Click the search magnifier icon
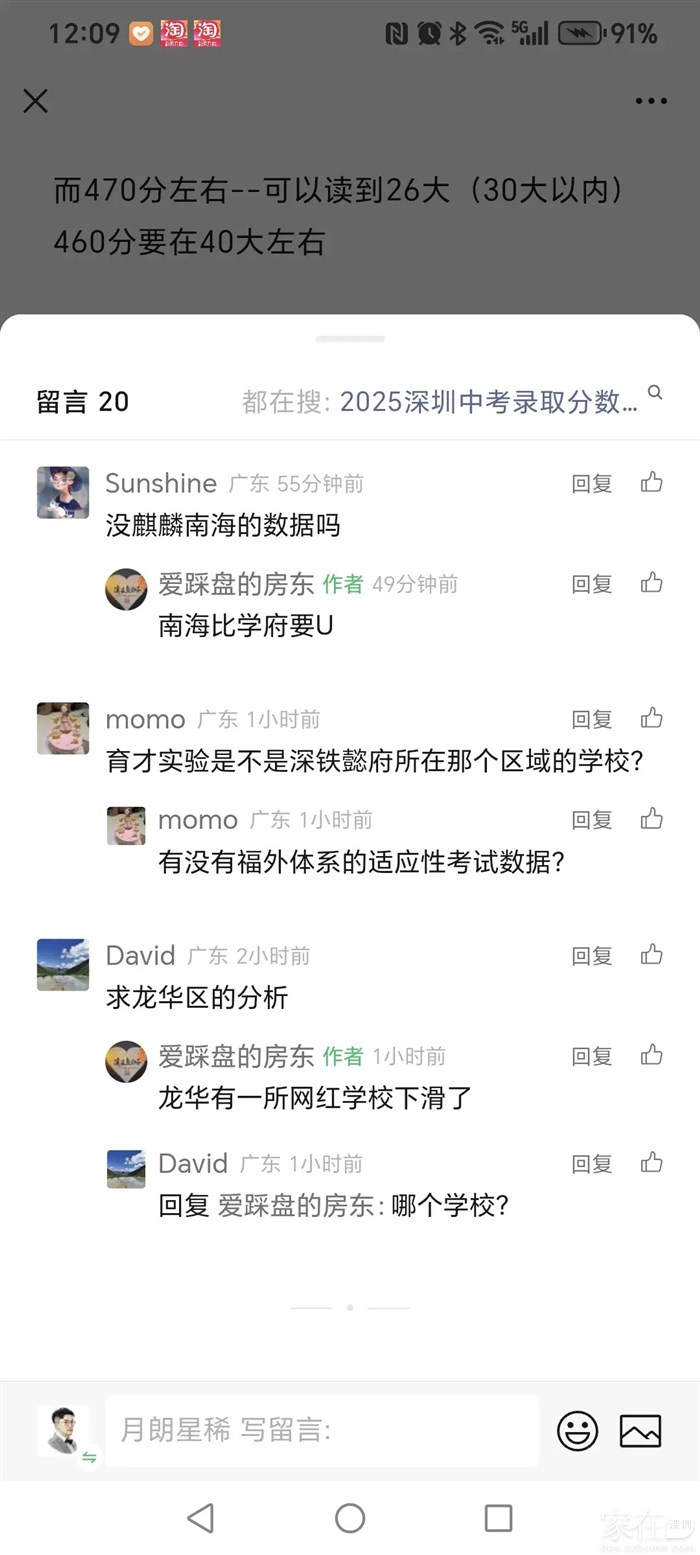Viewport: 700px width, 1555px height. pyautogui.click(x=655, y=393)
